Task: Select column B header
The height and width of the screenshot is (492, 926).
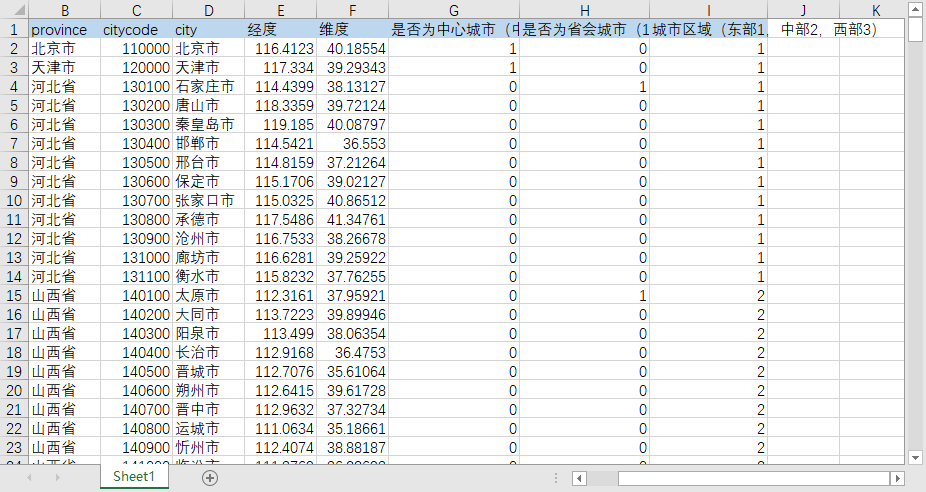Action: click(x=65, y=9)
